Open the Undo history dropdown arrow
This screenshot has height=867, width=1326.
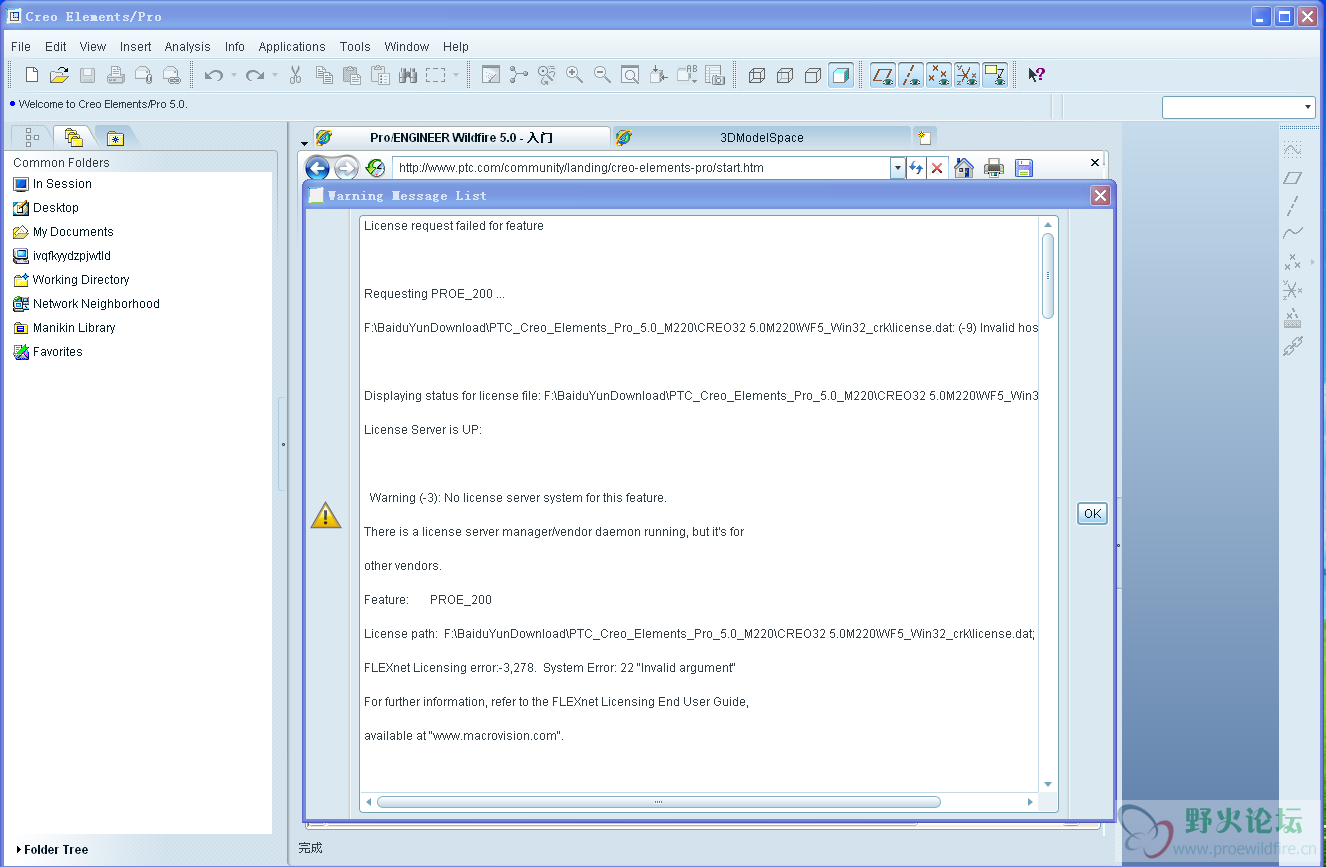(234, 75)
